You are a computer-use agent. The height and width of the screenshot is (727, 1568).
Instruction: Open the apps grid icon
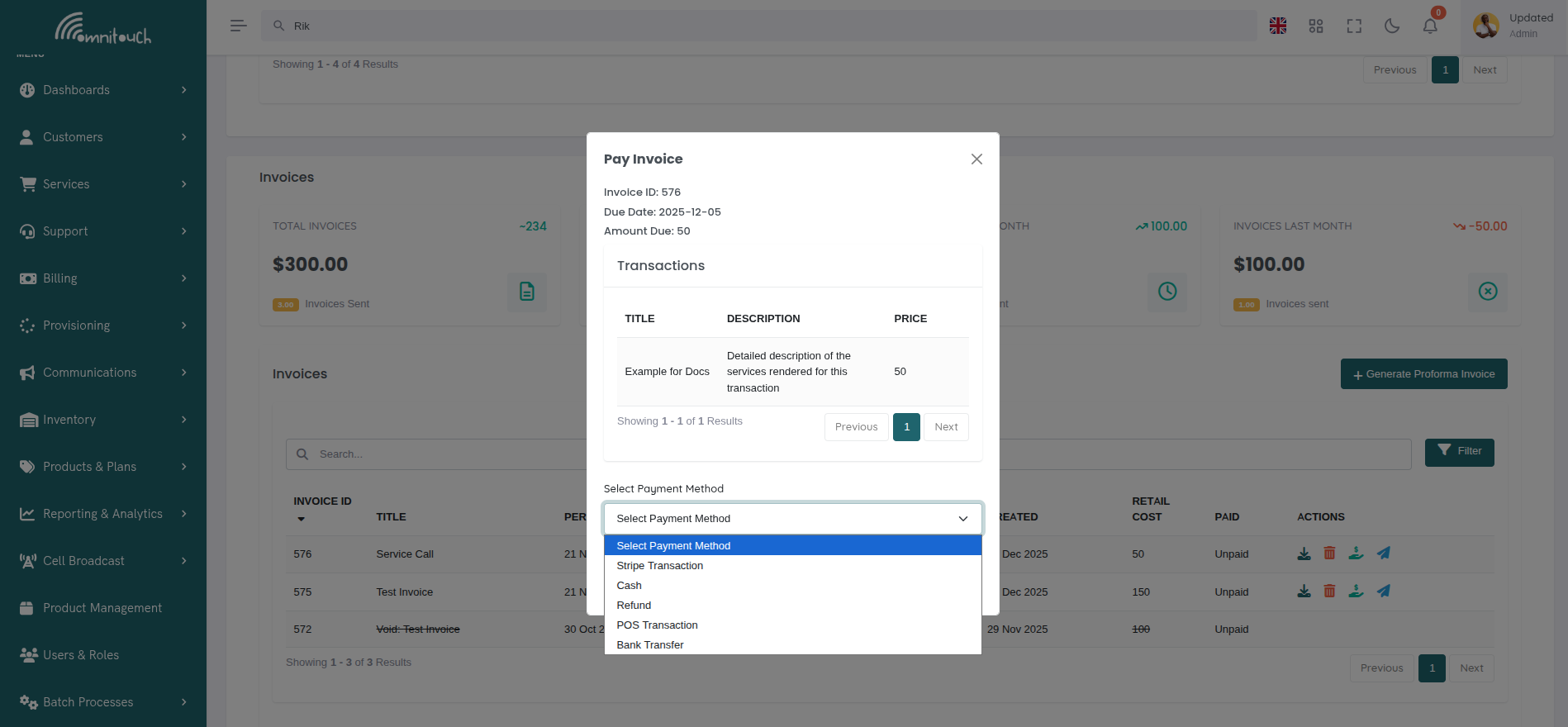click(x=1316, y=26)
